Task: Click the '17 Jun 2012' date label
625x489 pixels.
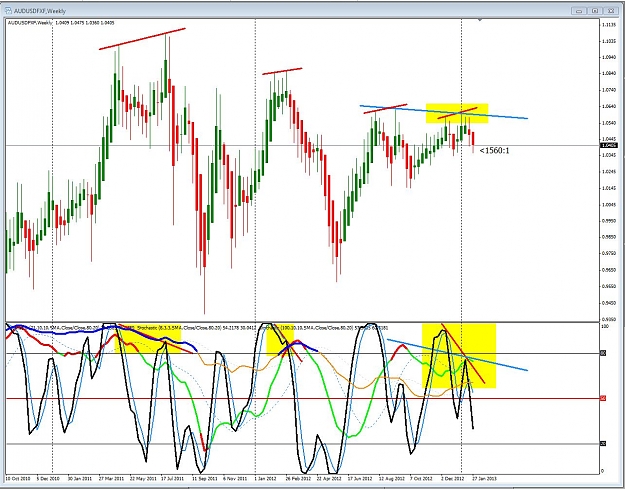Action: [360, 478]
